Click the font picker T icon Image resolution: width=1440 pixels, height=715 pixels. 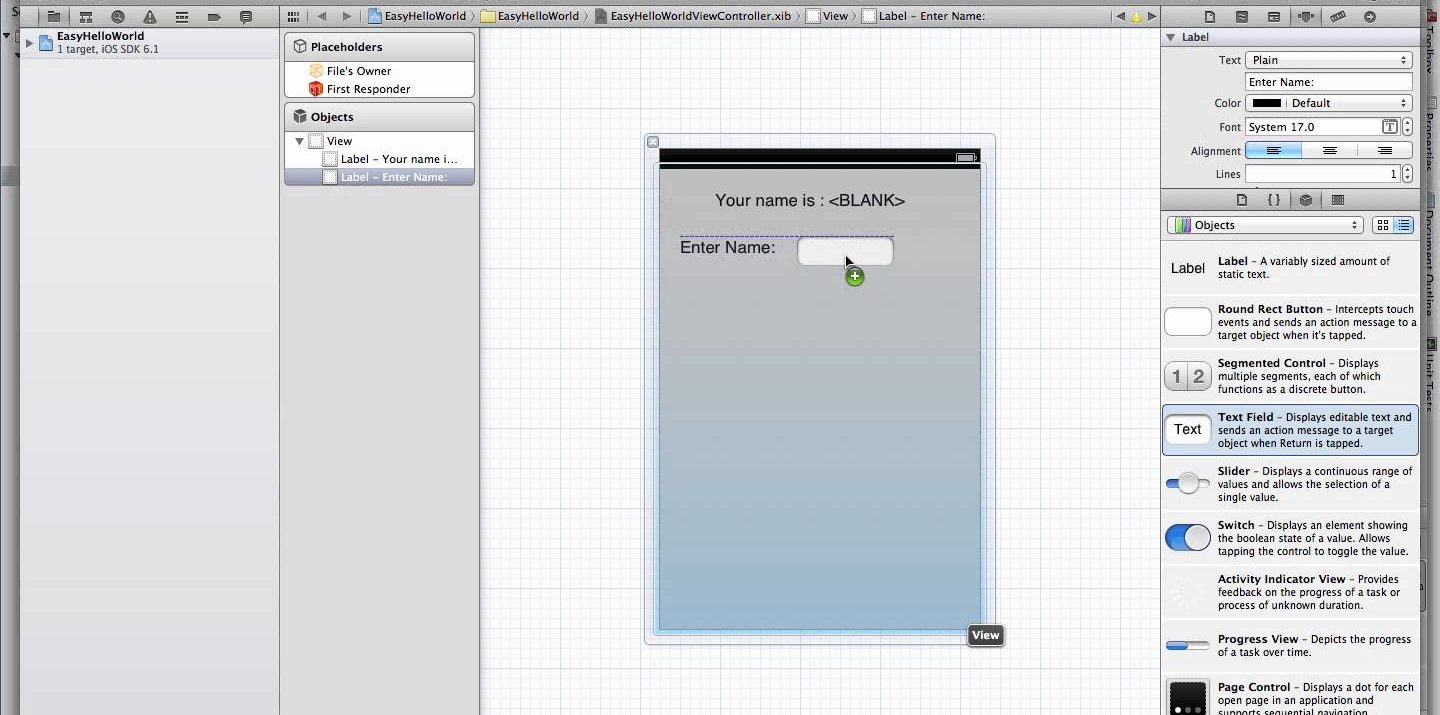click(1389, 127)
